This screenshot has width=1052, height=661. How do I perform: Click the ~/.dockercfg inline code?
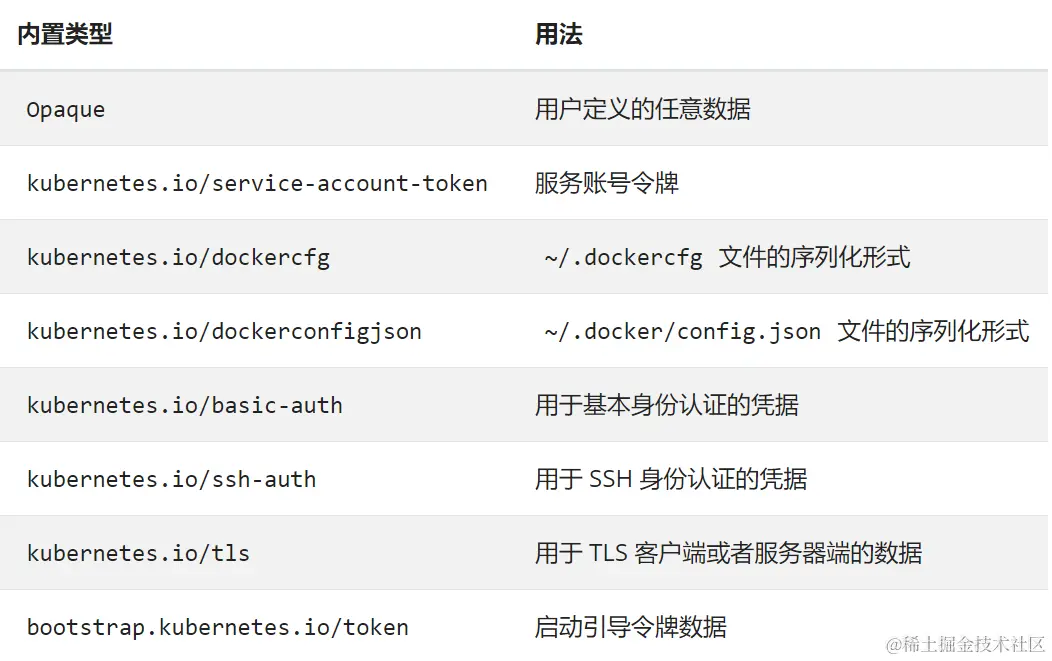coord(623,258)
